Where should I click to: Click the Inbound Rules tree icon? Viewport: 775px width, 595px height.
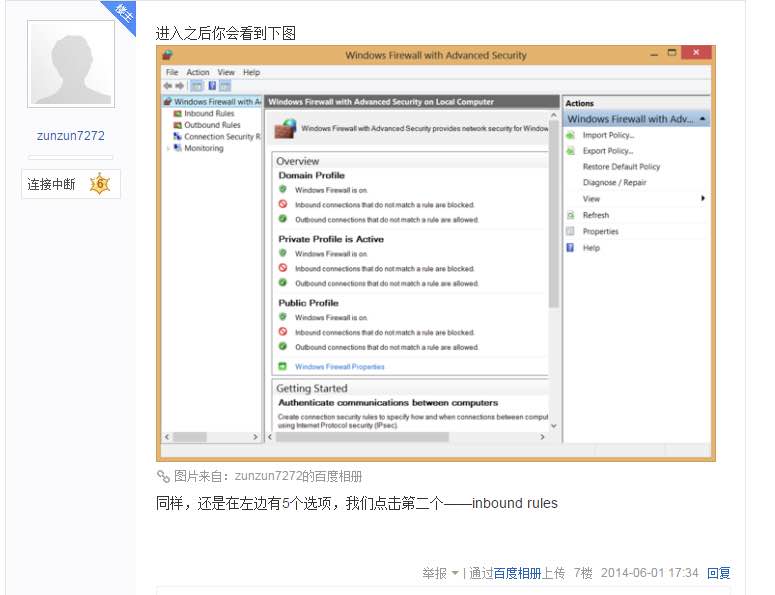click(177, 113)
